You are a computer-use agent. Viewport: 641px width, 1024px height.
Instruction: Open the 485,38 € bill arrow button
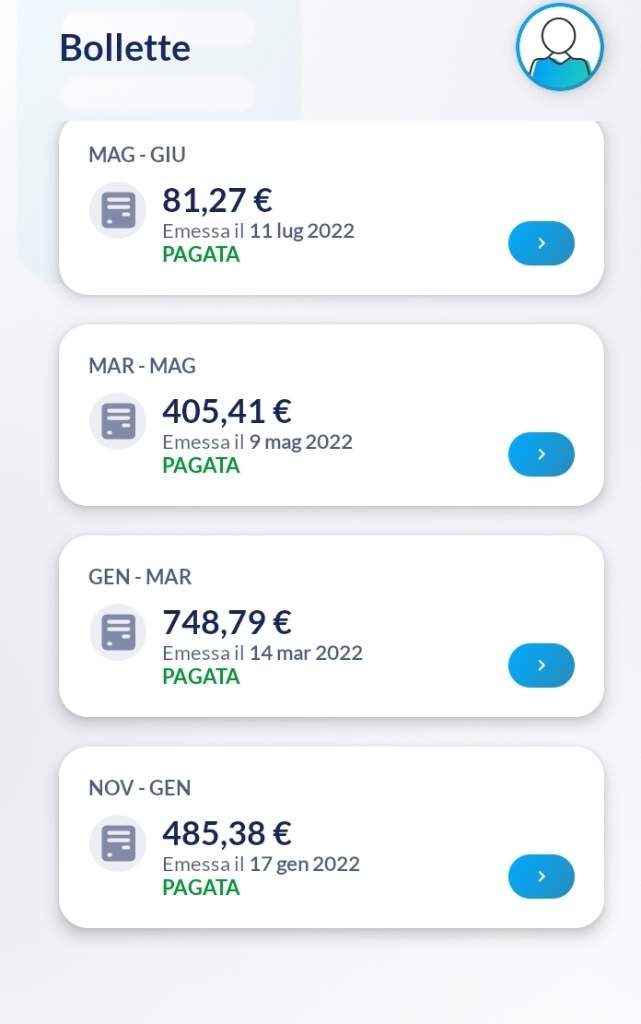click(x=541, y=876)
